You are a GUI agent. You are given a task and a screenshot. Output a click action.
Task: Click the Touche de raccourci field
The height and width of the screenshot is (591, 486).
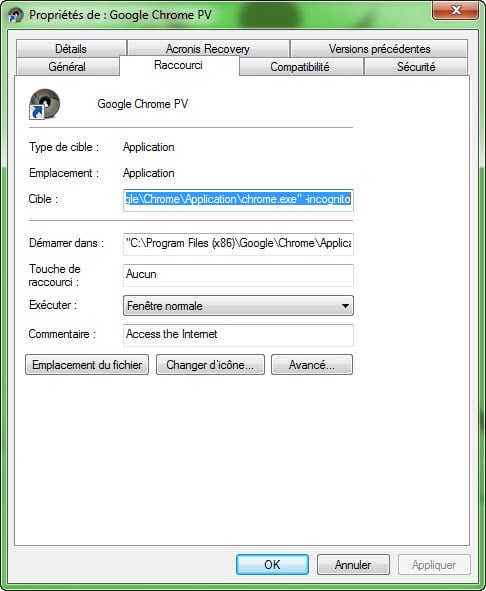pyautogui.click(x=238, y=275)
